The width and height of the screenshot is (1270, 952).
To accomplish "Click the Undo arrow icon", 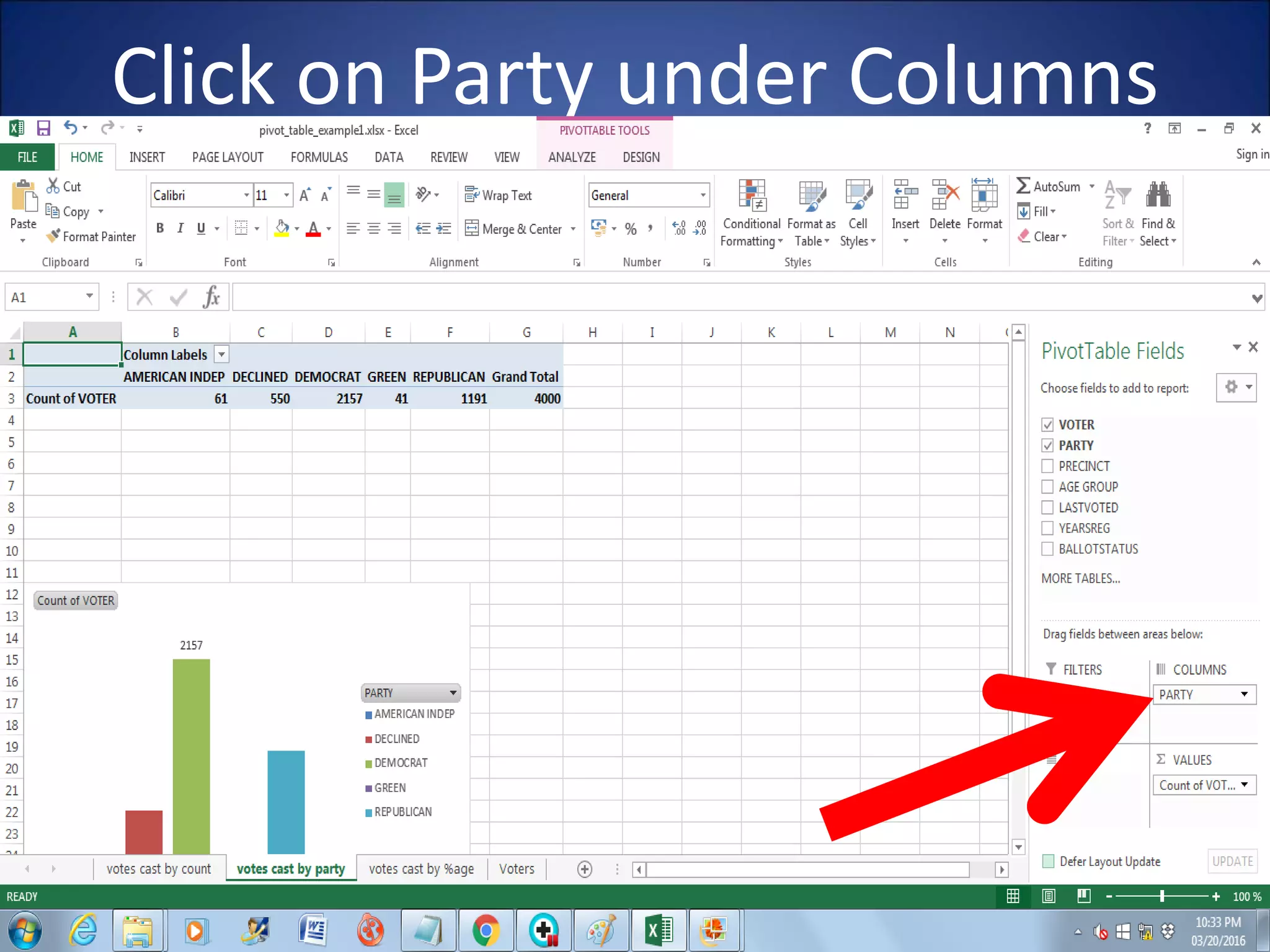I will click(x=71, y=128).
